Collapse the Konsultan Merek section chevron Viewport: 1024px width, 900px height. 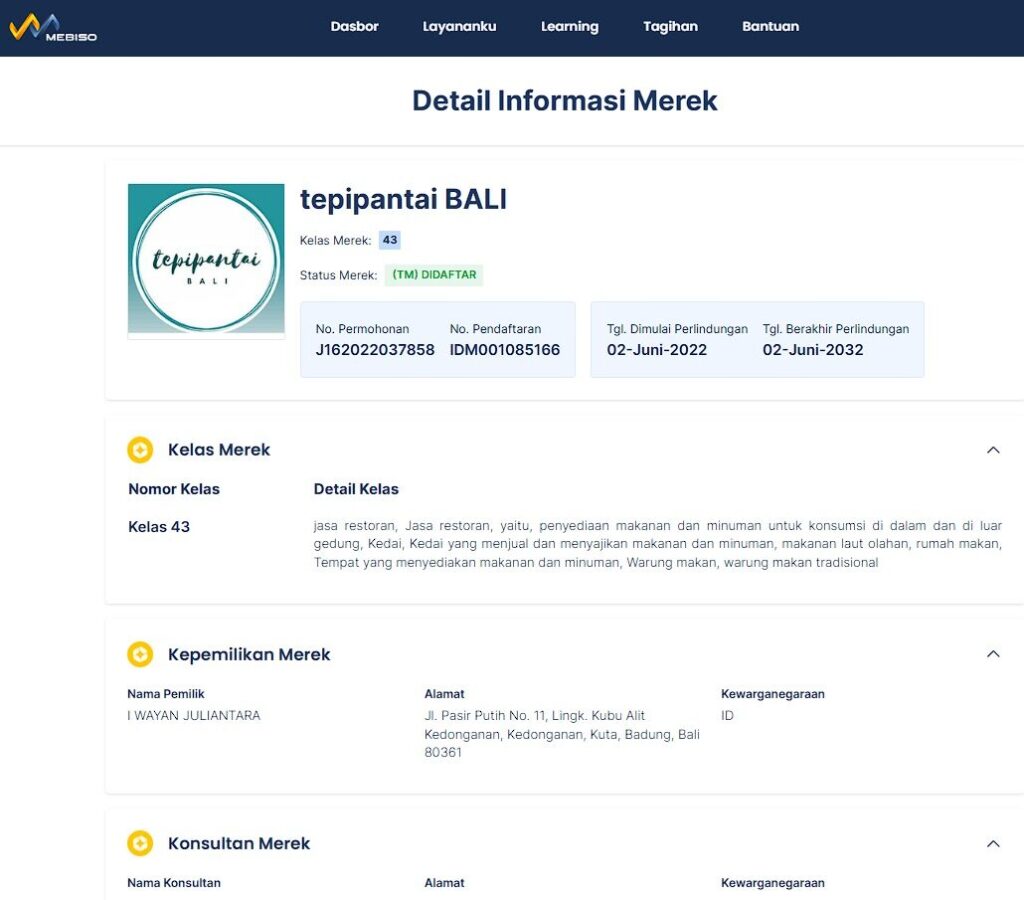tap(993, 844)
